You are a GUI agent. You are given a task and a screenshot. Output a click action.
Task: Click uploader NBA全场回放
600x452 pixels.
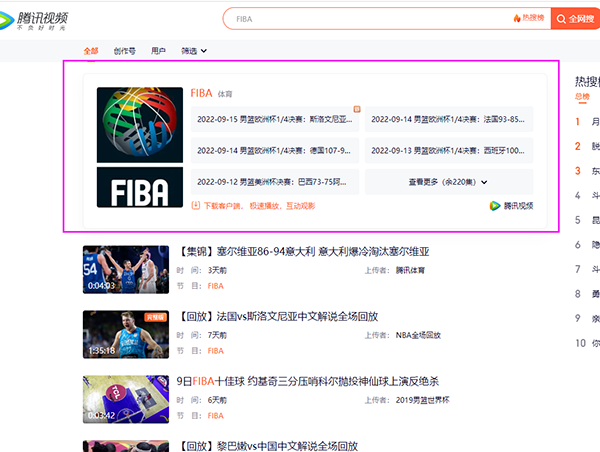pos(418,335)
